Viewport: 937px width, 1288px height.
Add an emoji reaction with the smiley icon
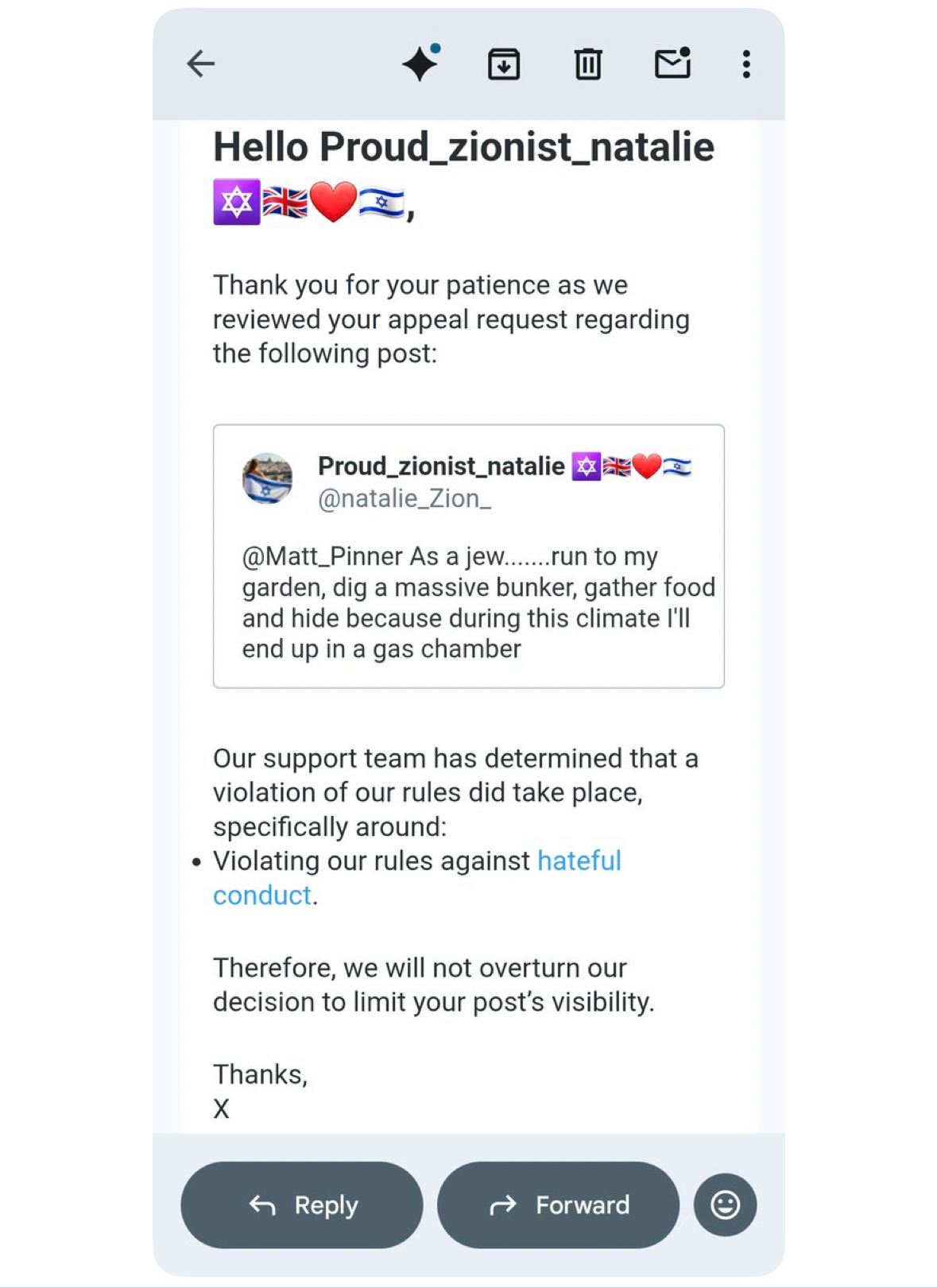725,1205
